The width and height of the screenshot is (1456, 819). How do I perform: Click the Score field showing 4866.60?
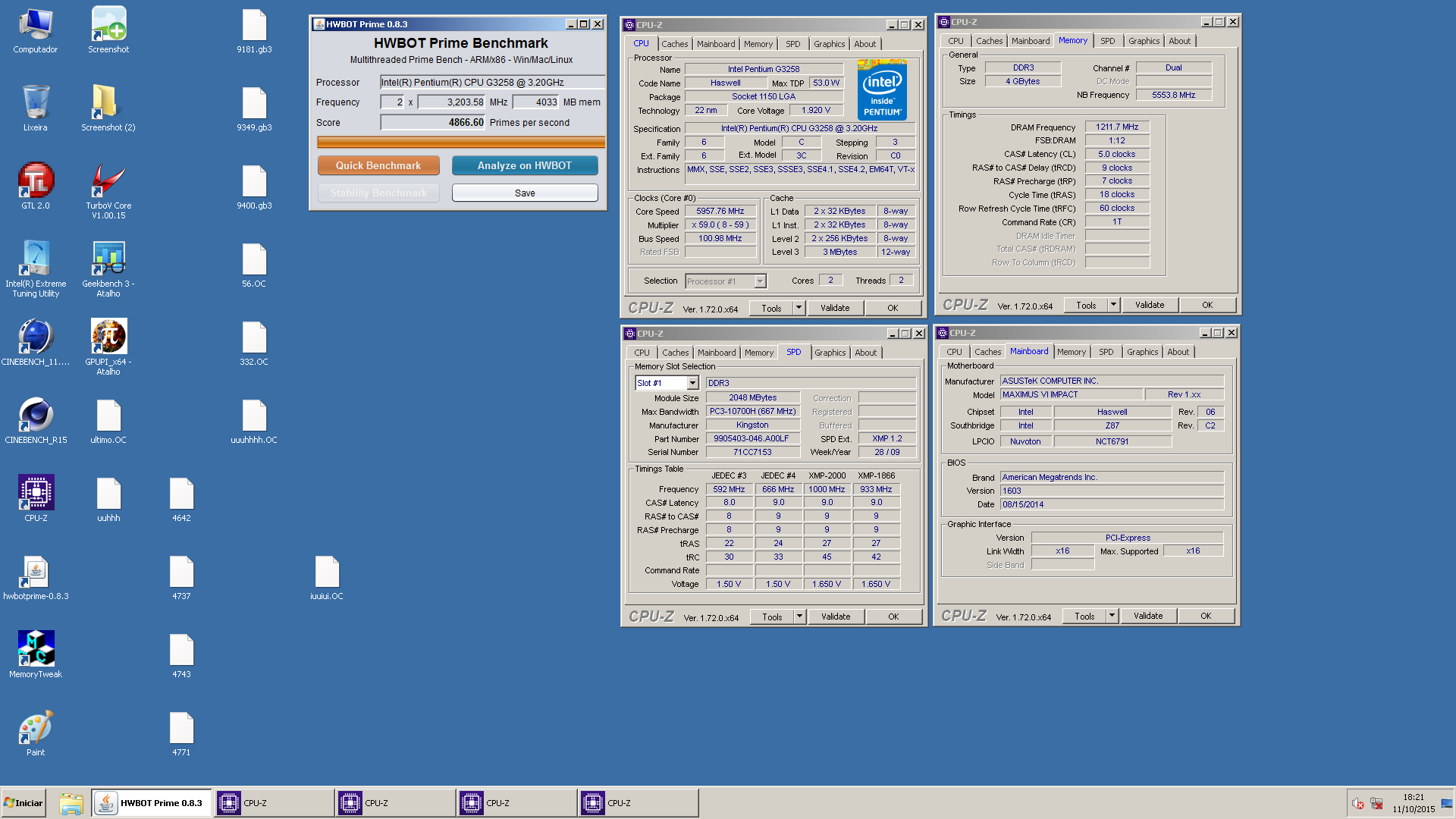click(x=432, y=123)
